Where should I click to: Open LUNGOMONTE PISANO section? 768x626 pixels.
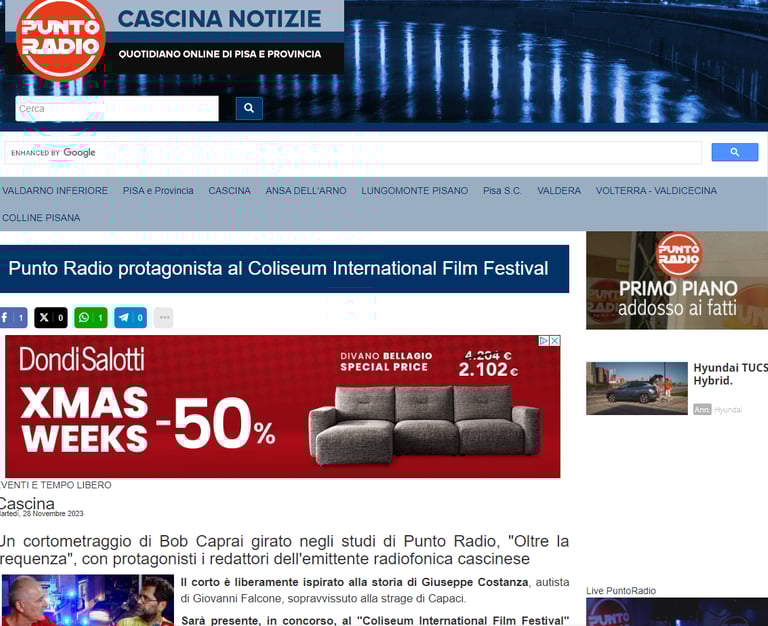click(414, 191)
